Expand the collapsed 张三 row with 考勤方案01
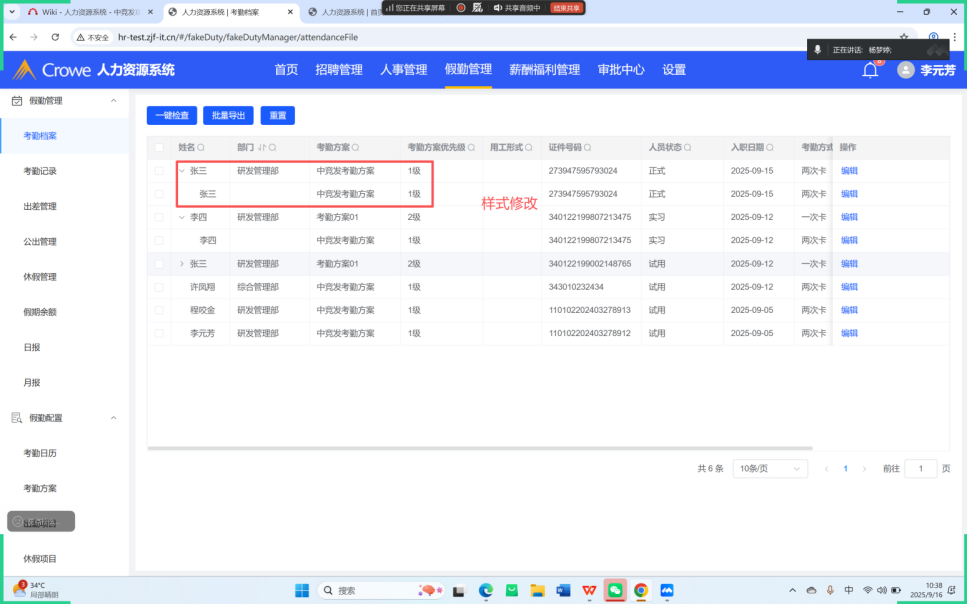Viewport: 968px width, 605px height. [x=181, y=264]
